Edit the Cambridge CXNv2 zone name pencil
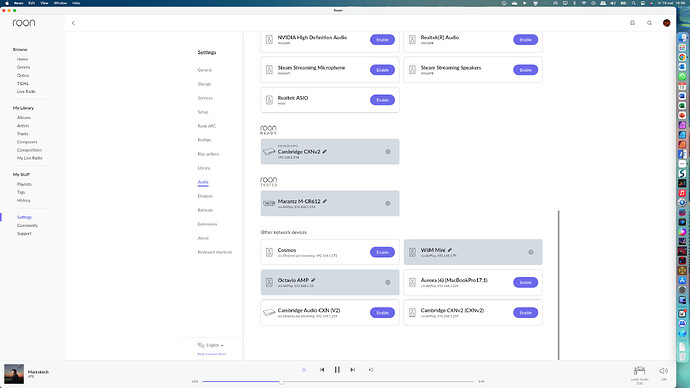 pyautogui.click(x=325, y=151)
